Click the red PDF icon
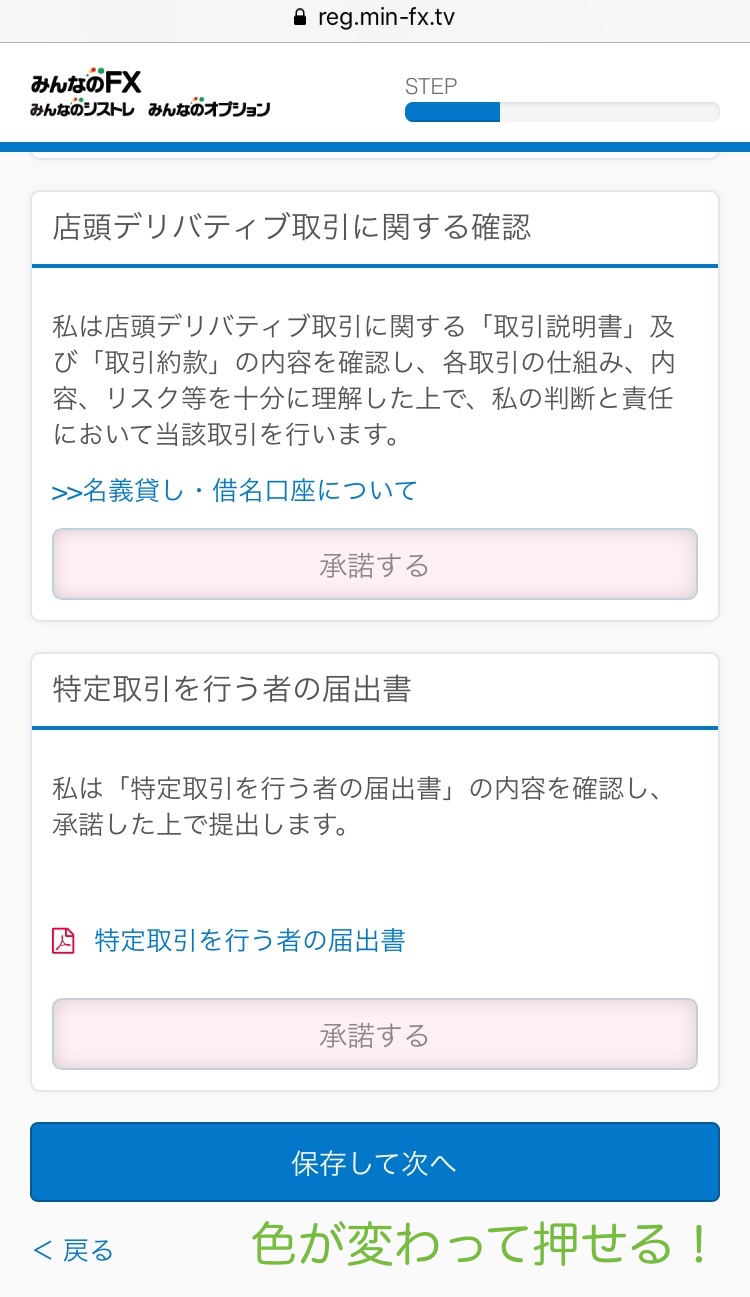The width and height of the screenshot is (750, 1297). click(64, 941)
